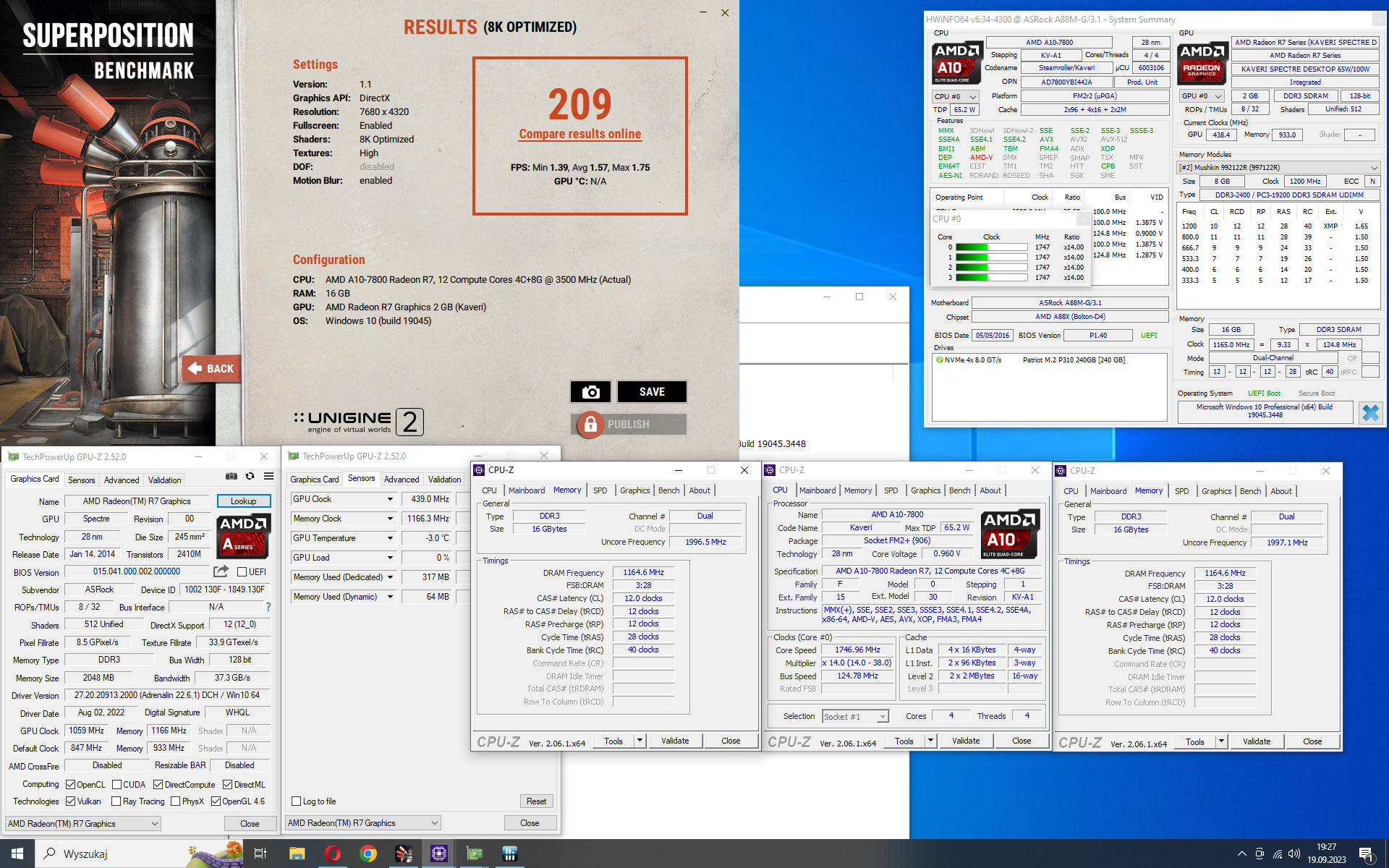The image size is (1389, 868).
Task: Open the Windows Start menu
Action: pyautogui.click(x=17, y=854)
